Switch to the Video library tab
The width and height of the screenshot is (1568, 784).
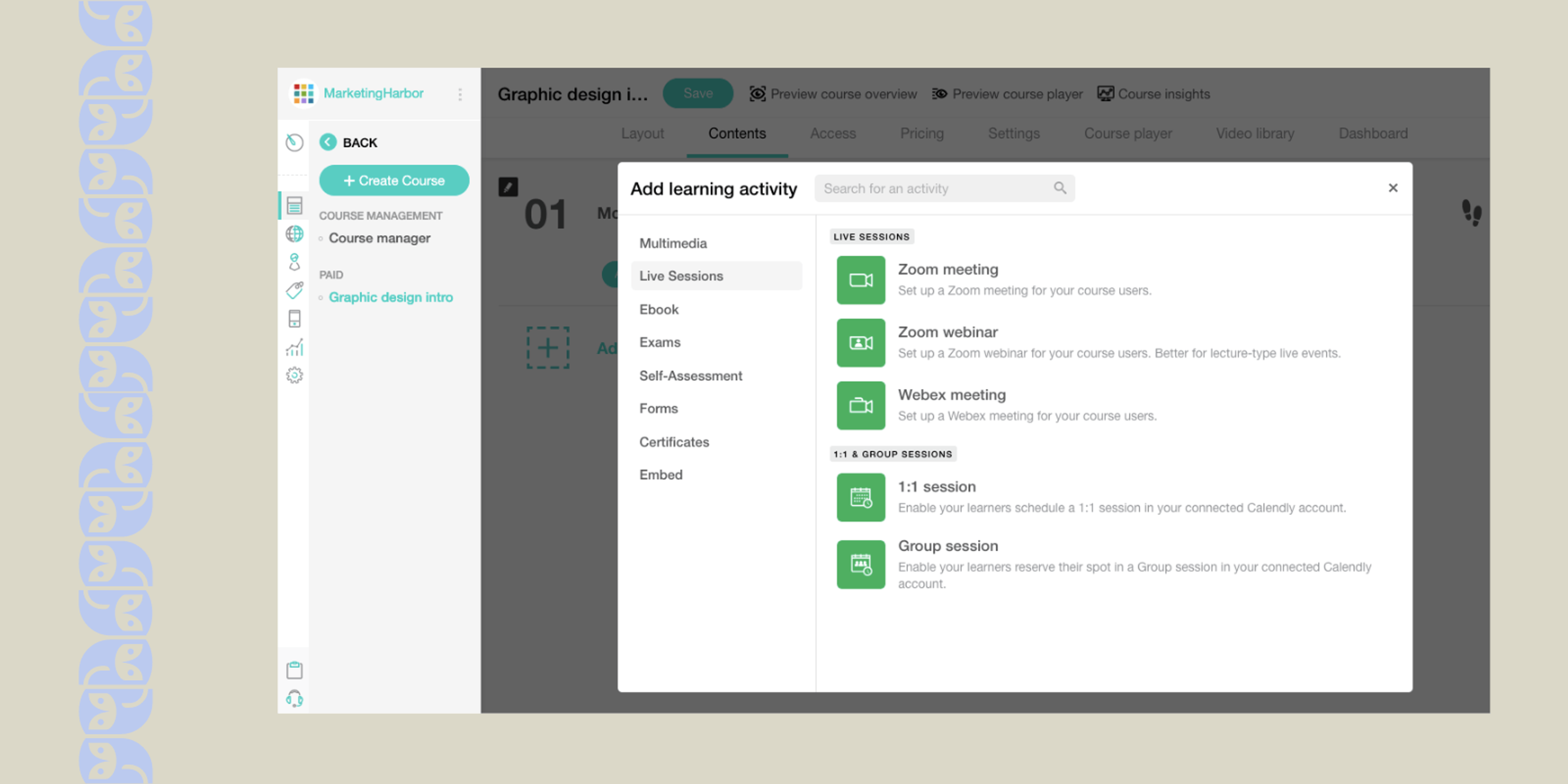coord(1255,133)
